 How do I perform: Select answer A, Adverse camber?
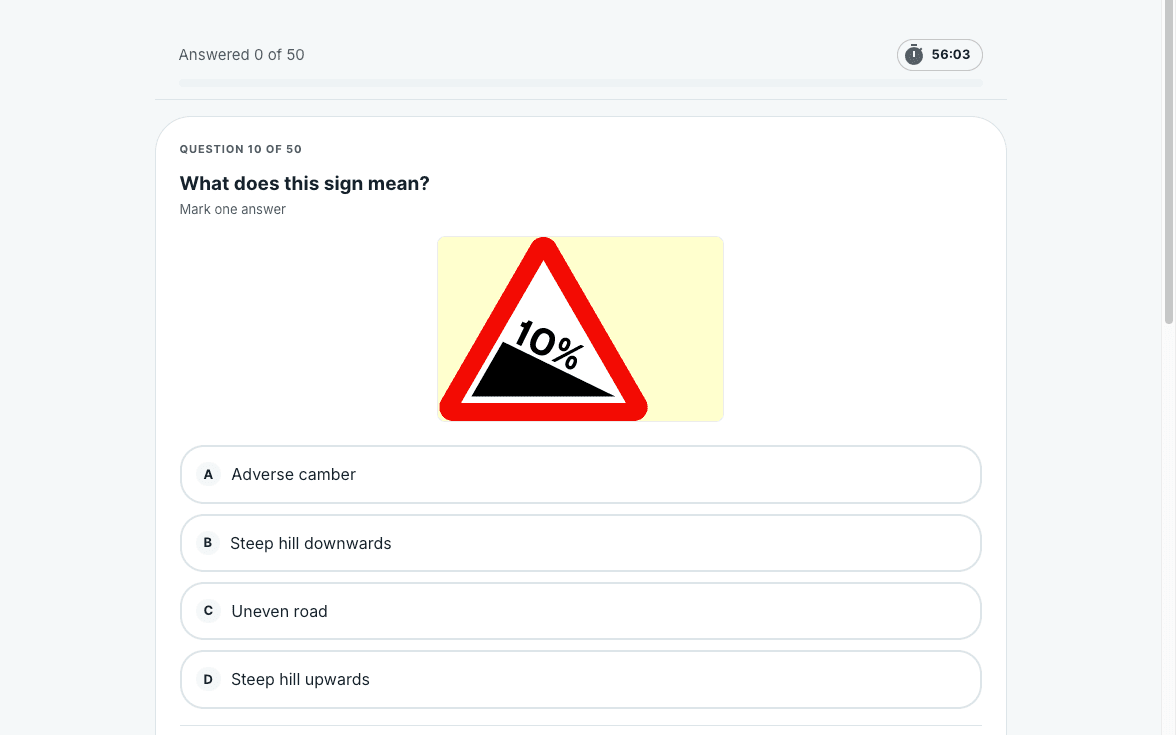point(580,475)
